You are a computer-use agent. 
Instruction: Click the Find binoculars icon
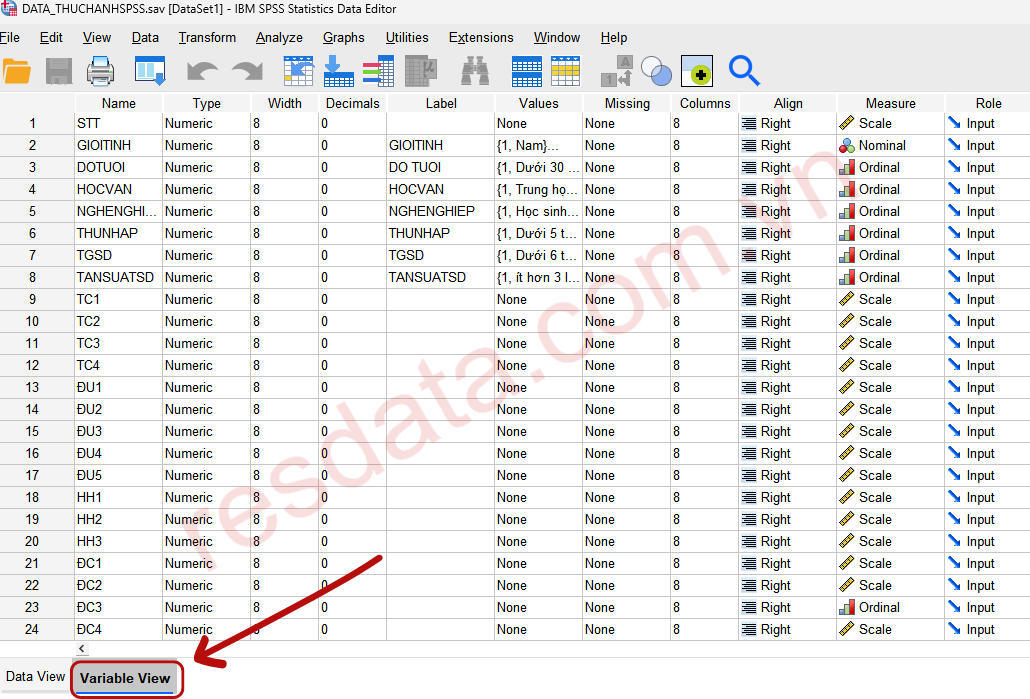[475, 71]
